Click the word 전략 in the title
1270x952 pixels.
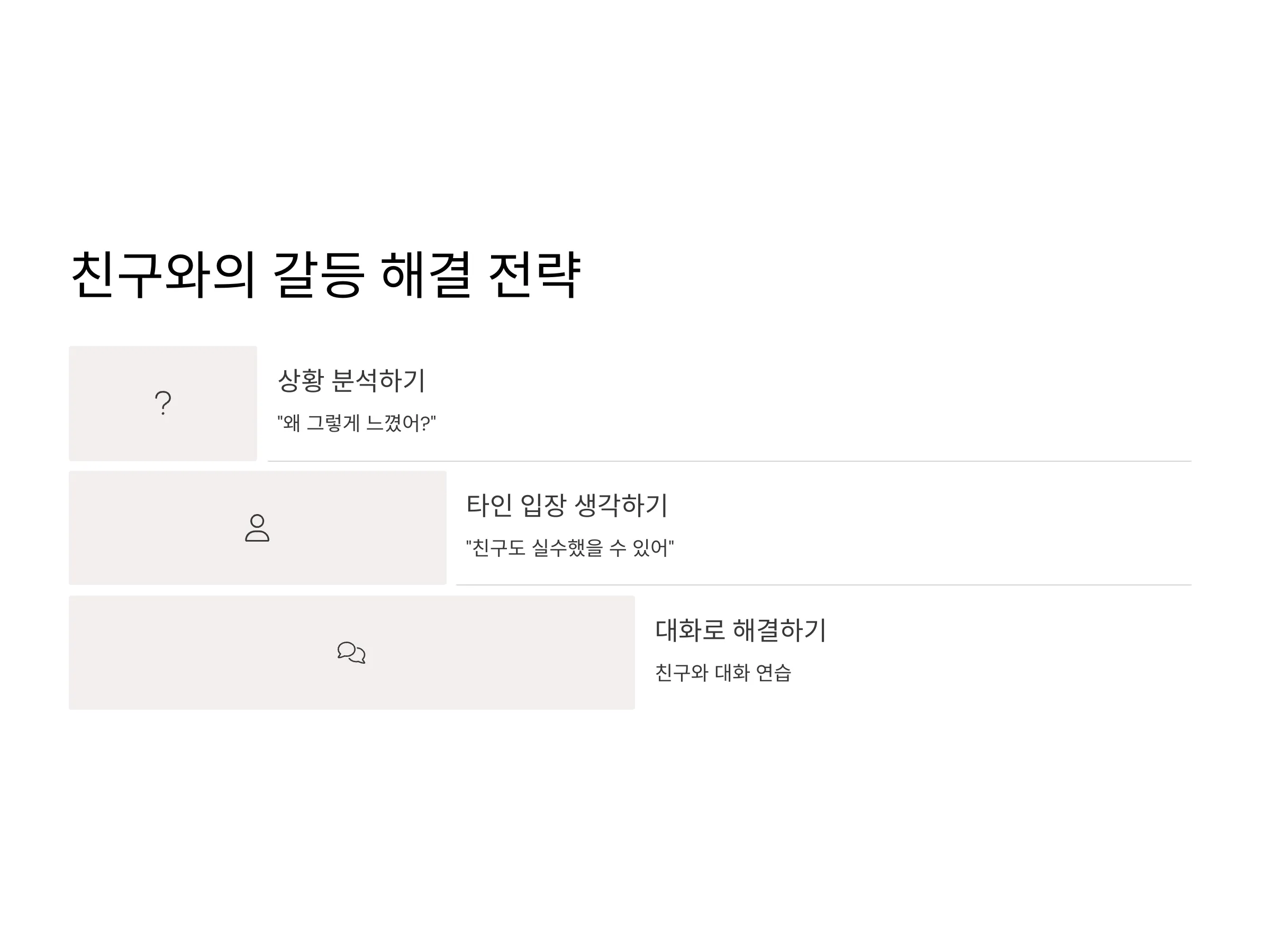[x=534, y=274]
